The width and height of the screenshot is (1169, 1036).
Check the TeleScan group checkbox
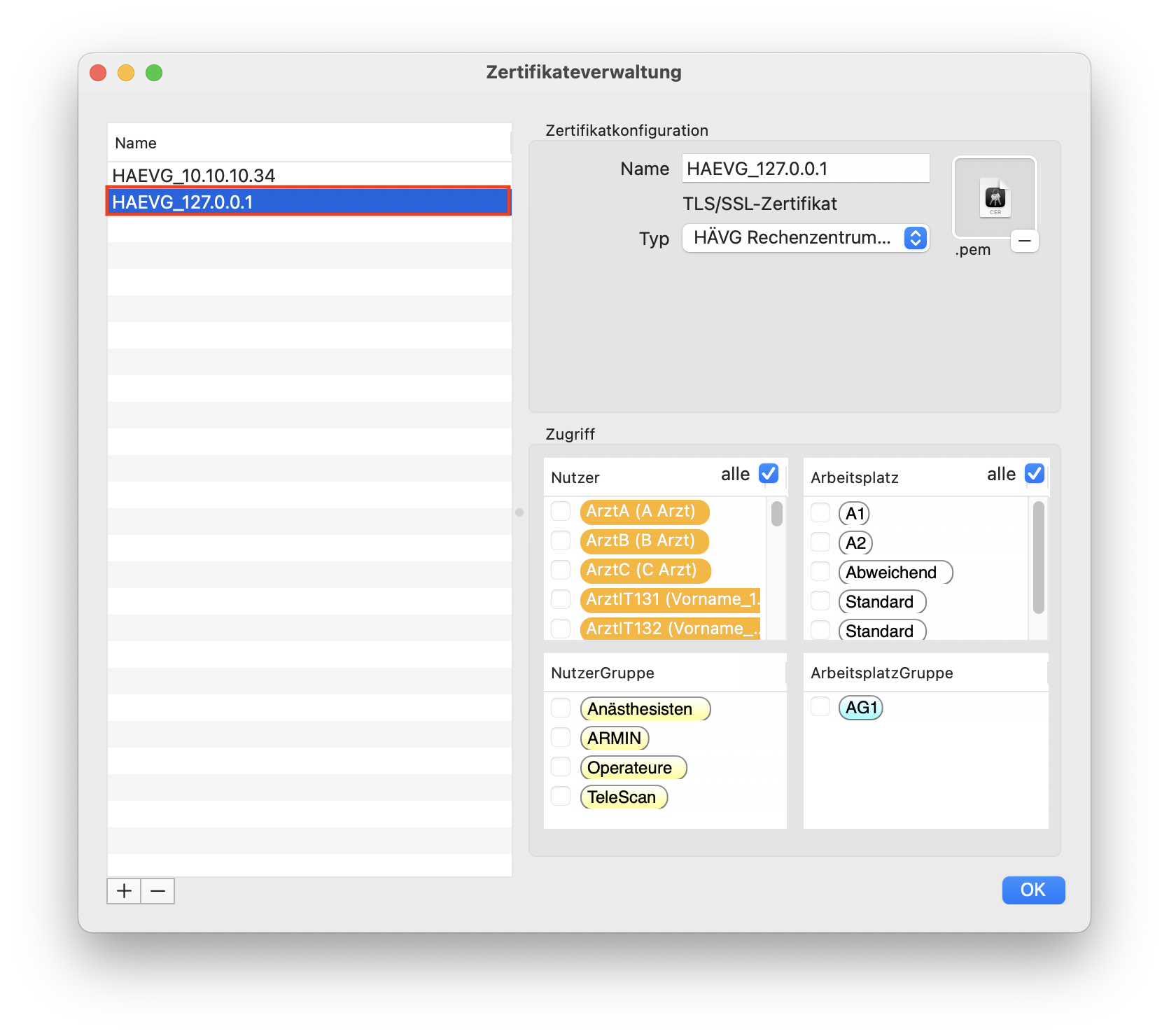[x=561, y=797]
